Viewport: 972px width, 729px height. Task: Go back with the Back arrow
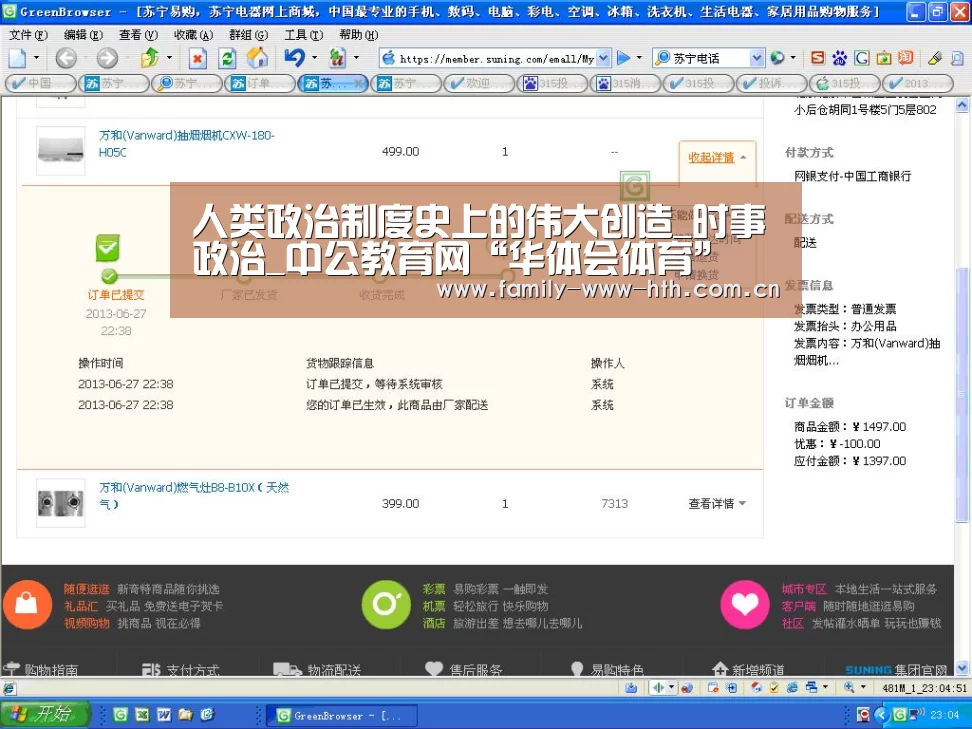pos(66,58)
